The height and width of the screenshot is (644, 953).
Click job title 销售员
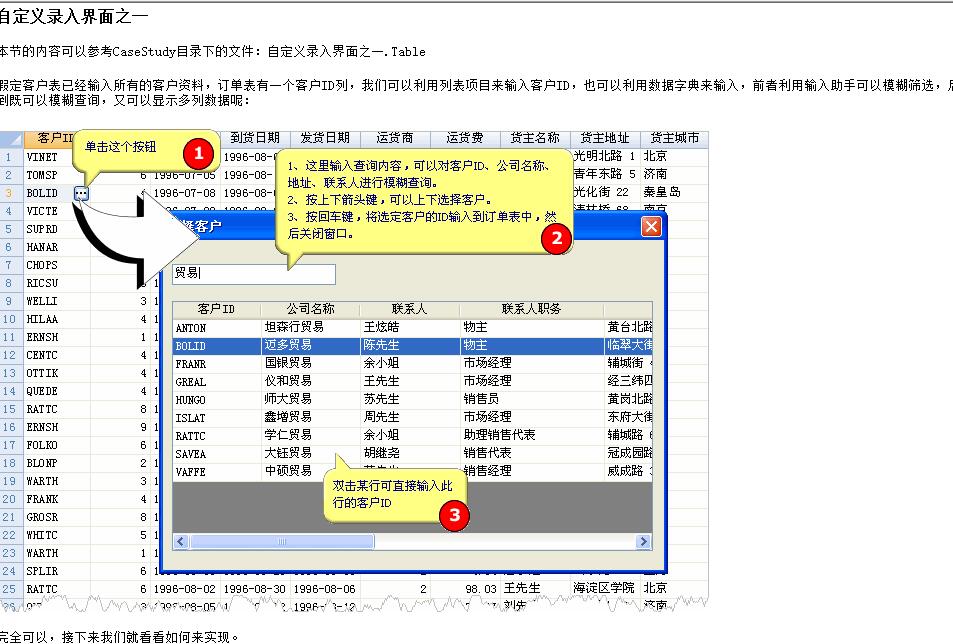[x=481, y=399]
